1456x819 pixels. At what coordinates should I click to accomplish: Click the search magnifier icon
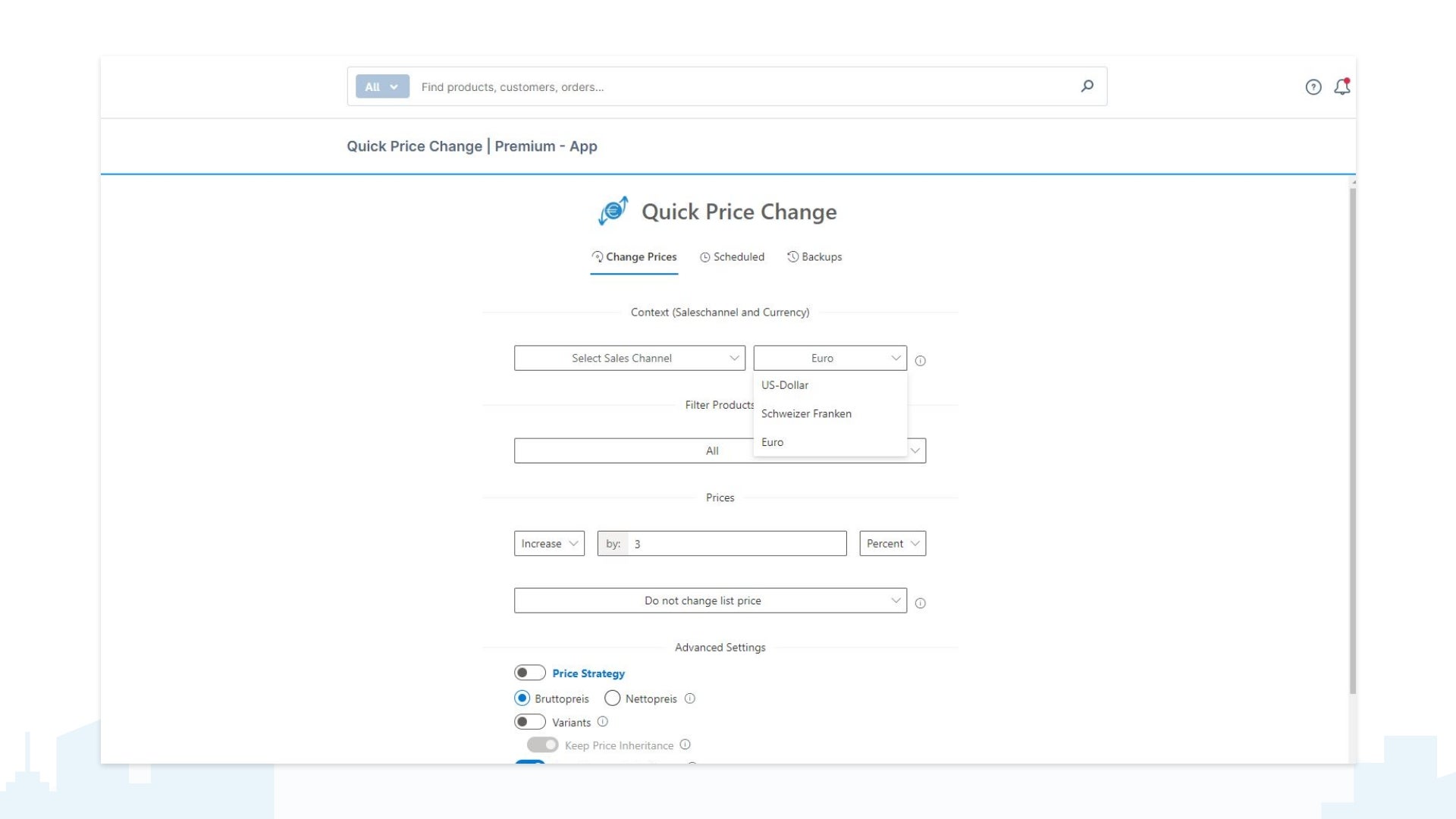click(1087, 86)
